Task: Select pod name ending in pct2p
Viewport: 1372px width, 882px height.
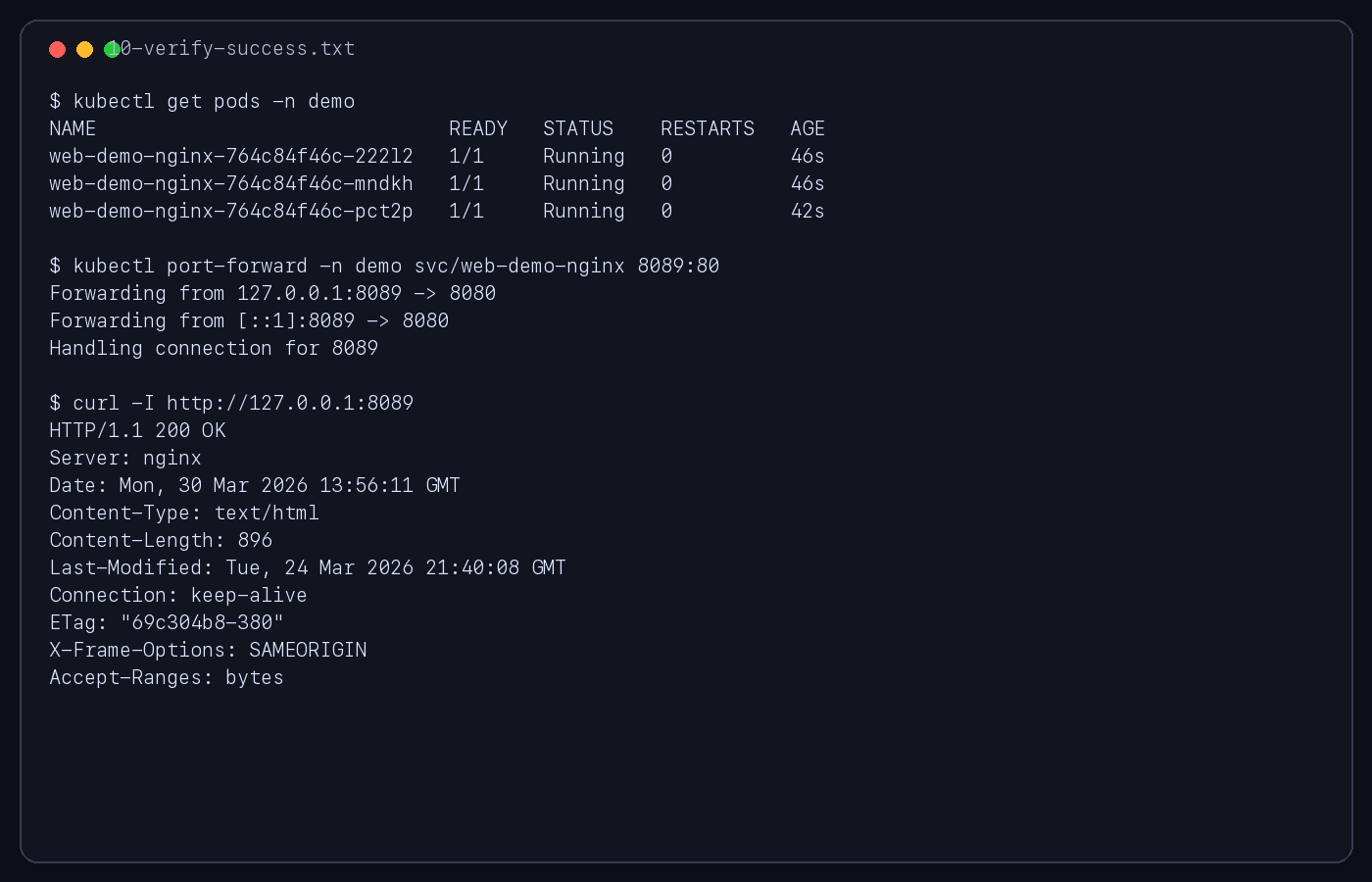Action: pos(231,212)
